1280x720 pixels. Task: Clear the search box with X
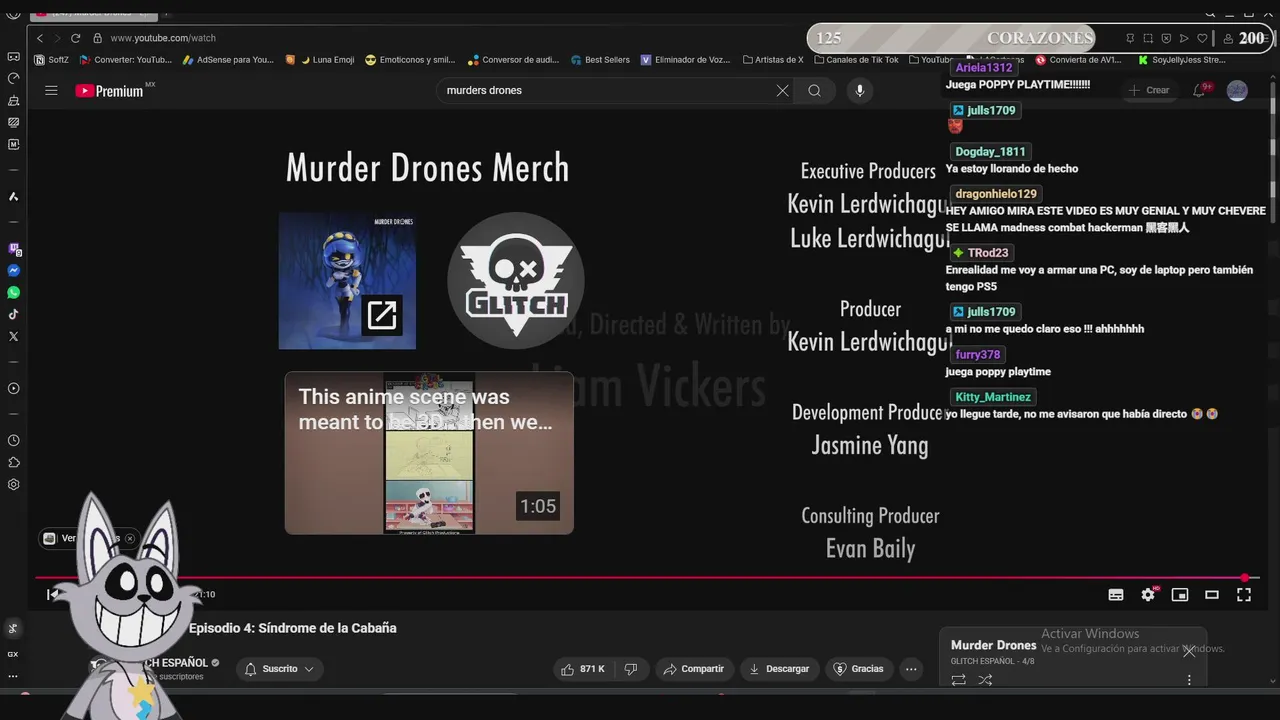click(x=782, y=91)
